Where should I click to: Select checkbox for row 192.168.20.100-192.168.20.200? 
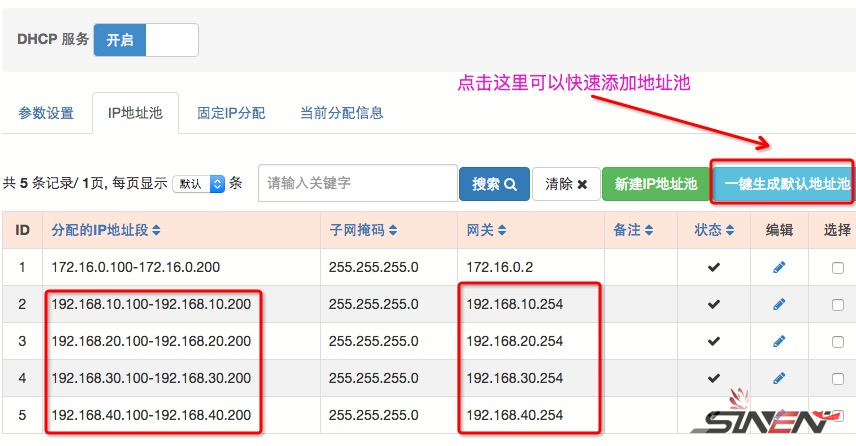[x=837, y=342]
